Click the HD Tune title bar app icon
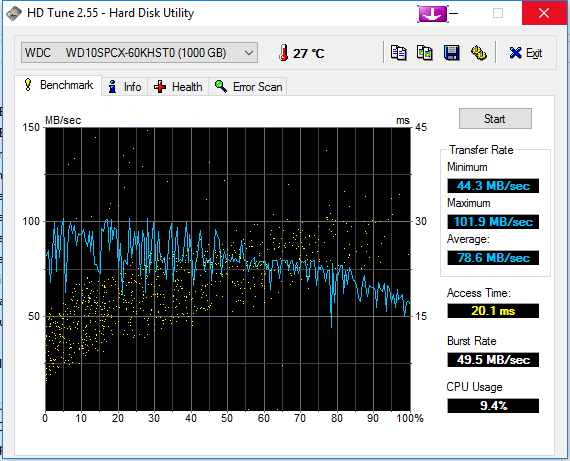570x461 pixels. pos(14,13)
